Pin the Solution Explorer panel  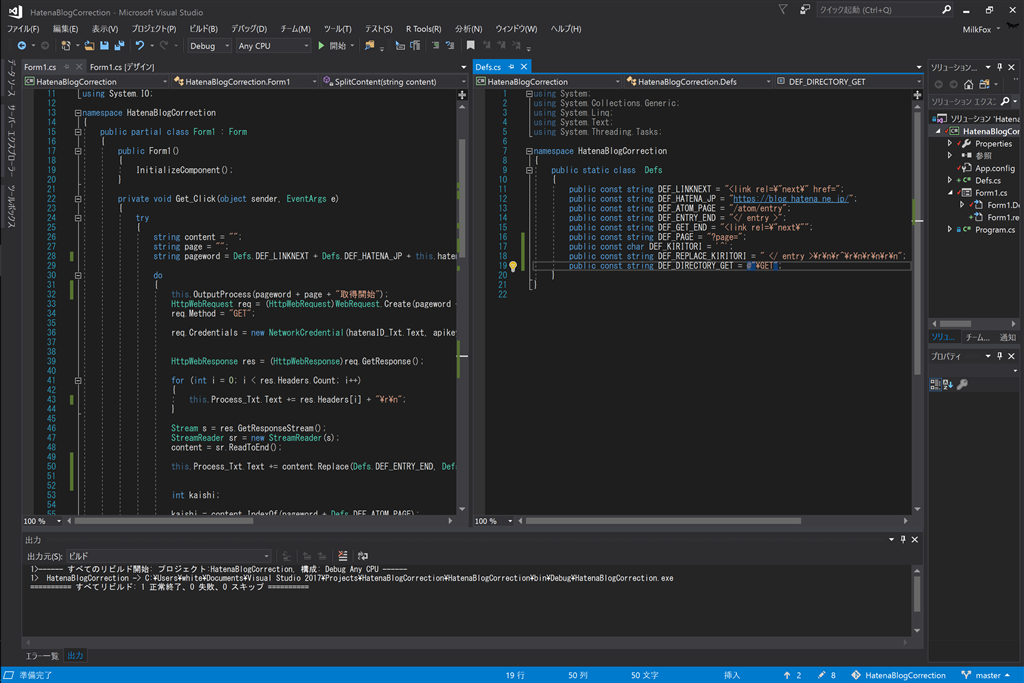[x=999, y=67]
